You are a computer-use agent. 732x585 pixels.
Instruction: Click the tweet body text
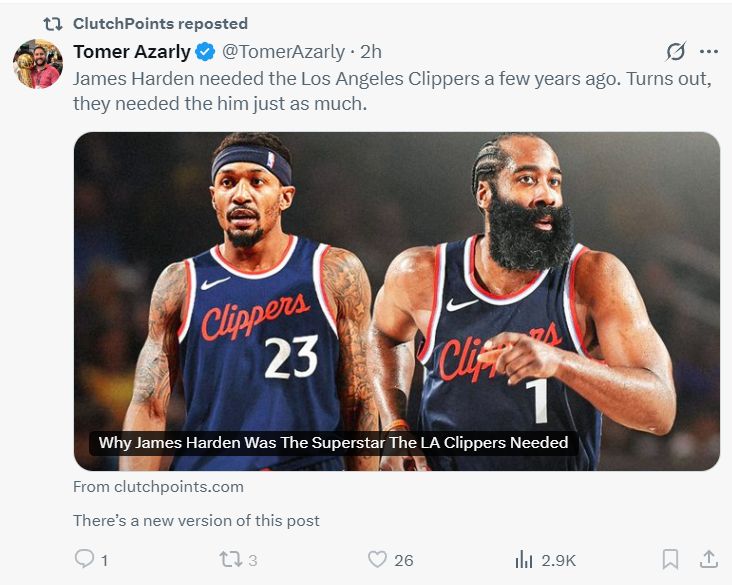[392, 90]
